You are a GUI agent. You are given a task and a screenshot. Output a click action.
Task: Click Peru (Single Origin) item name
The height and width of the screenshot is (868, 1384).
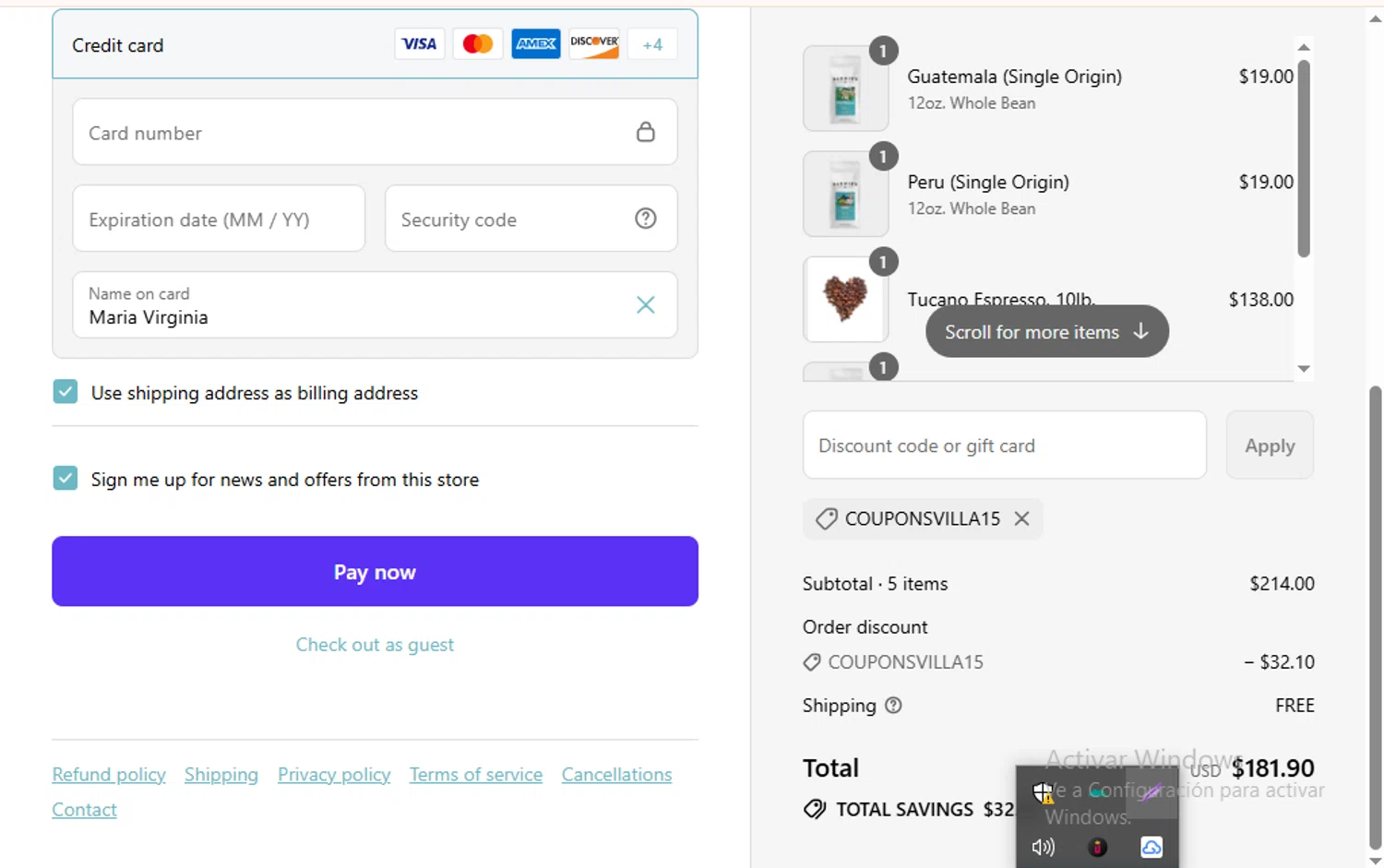(x=988, y=182)
